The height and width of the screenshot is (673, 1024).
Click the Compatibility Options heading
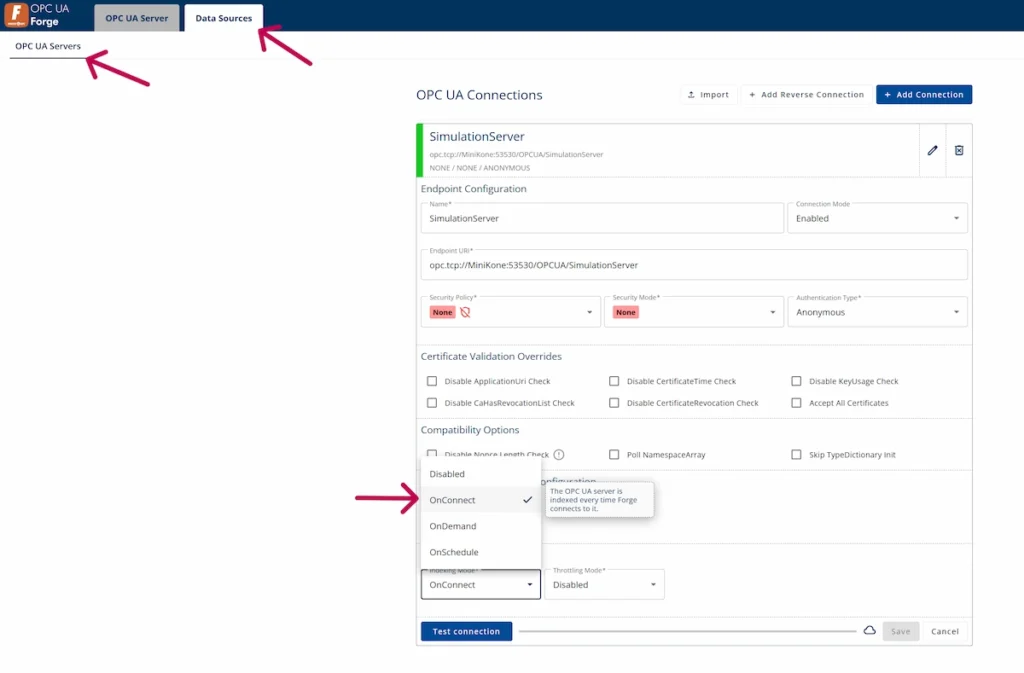click(x=470, y=430)
